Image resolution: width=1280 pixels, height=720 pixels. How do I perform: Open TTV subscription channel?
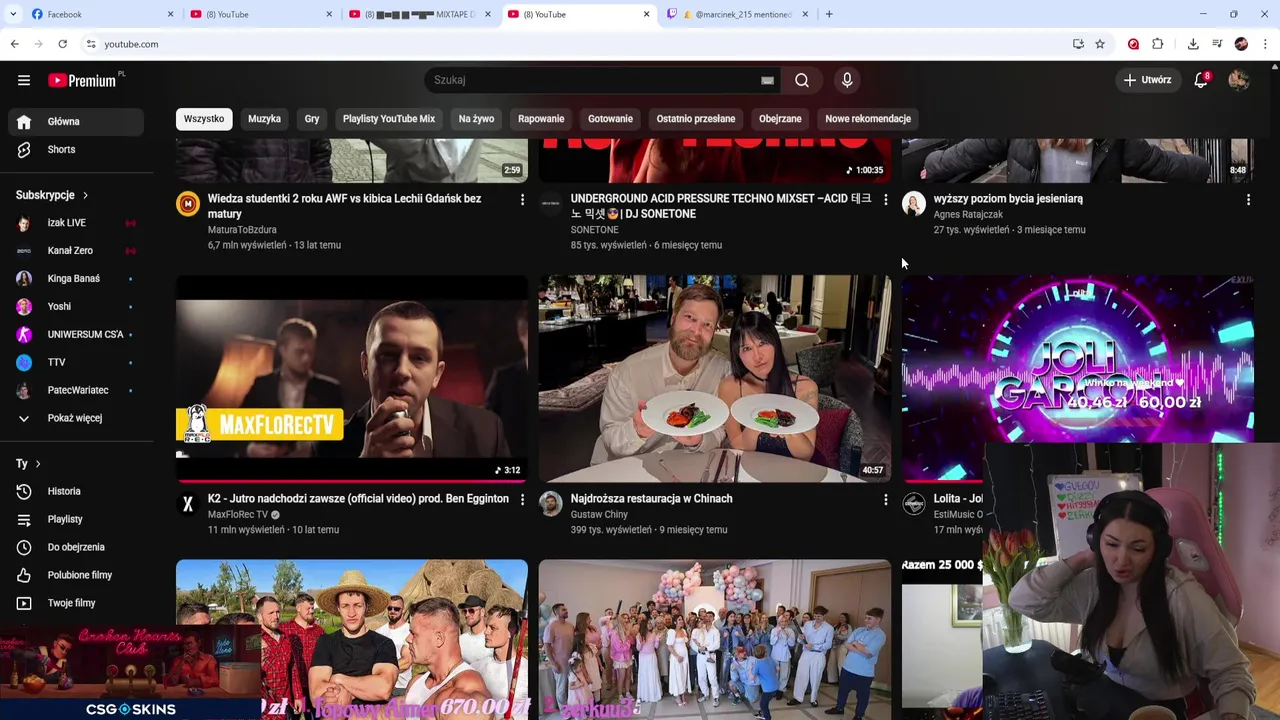point(76,362)
